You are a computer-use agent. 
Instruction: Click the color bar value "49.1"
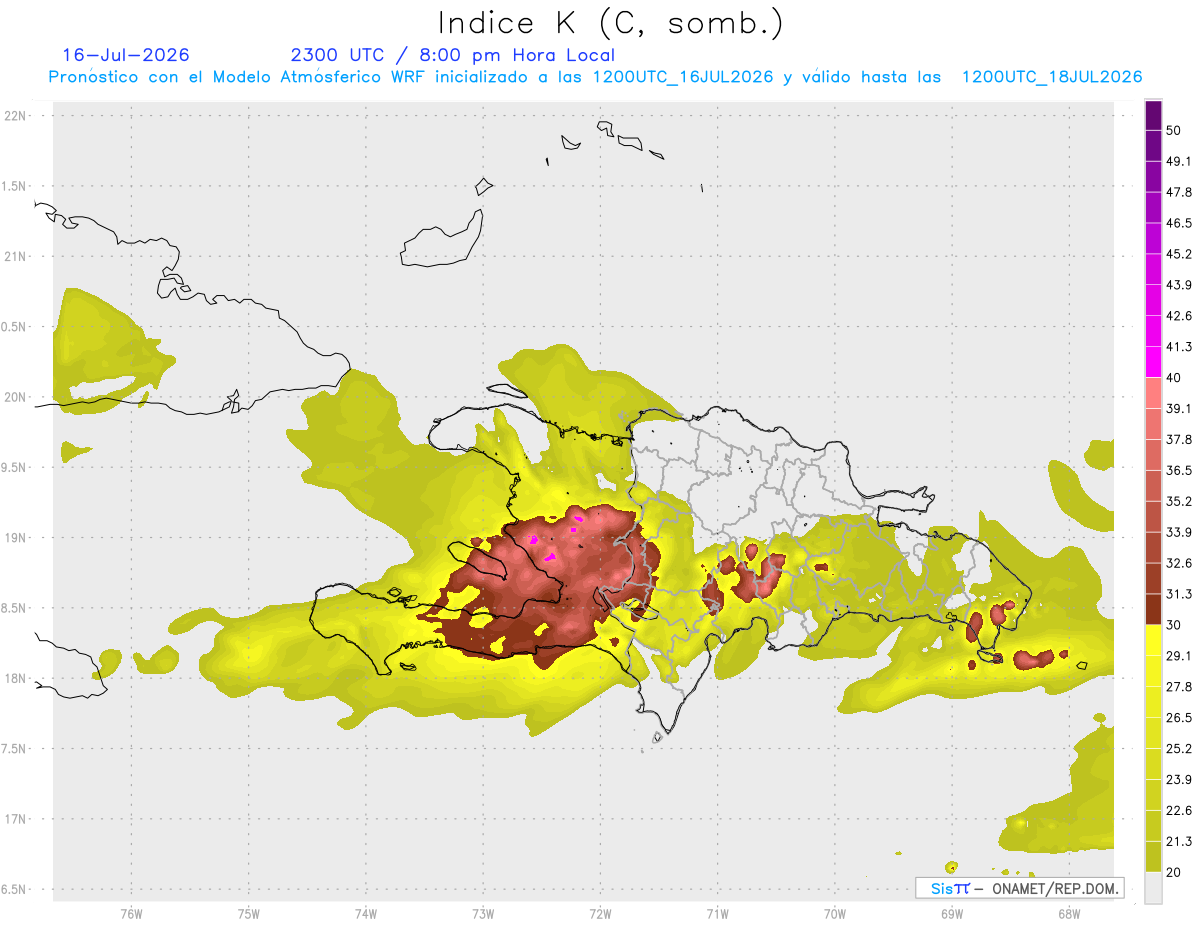1179,161
